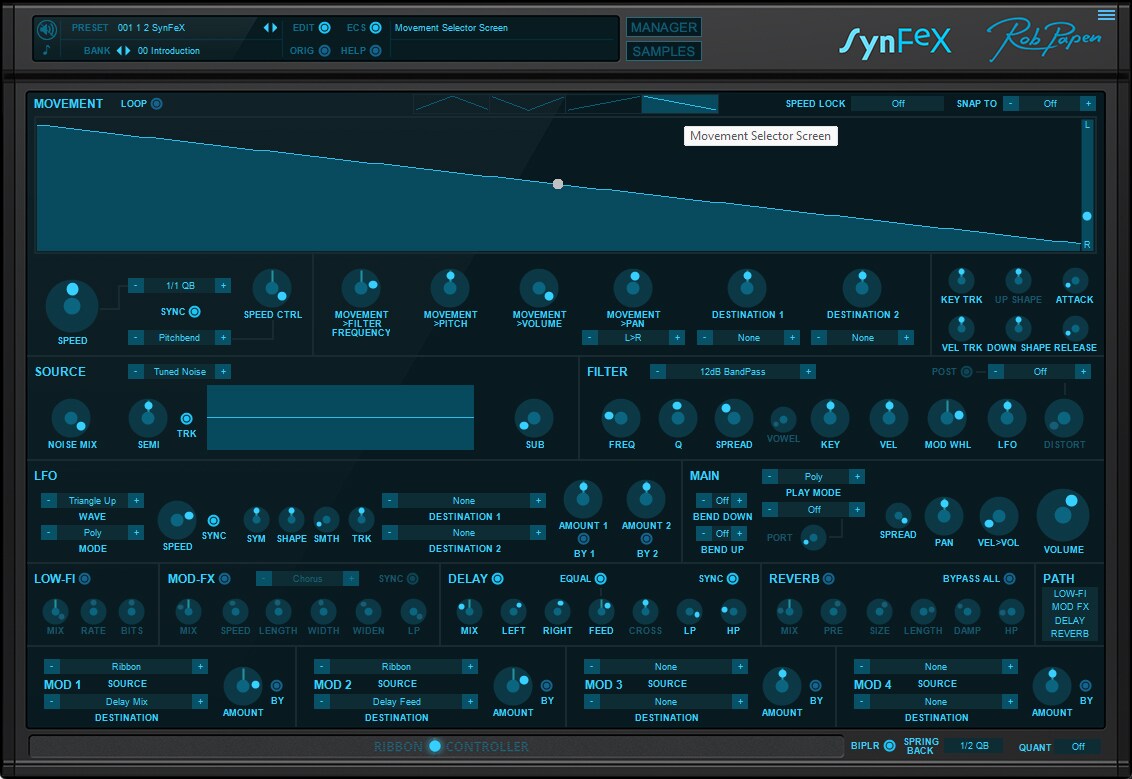Click the source SEMI knob
1132x779 pixels.
[x=148, y=418]
